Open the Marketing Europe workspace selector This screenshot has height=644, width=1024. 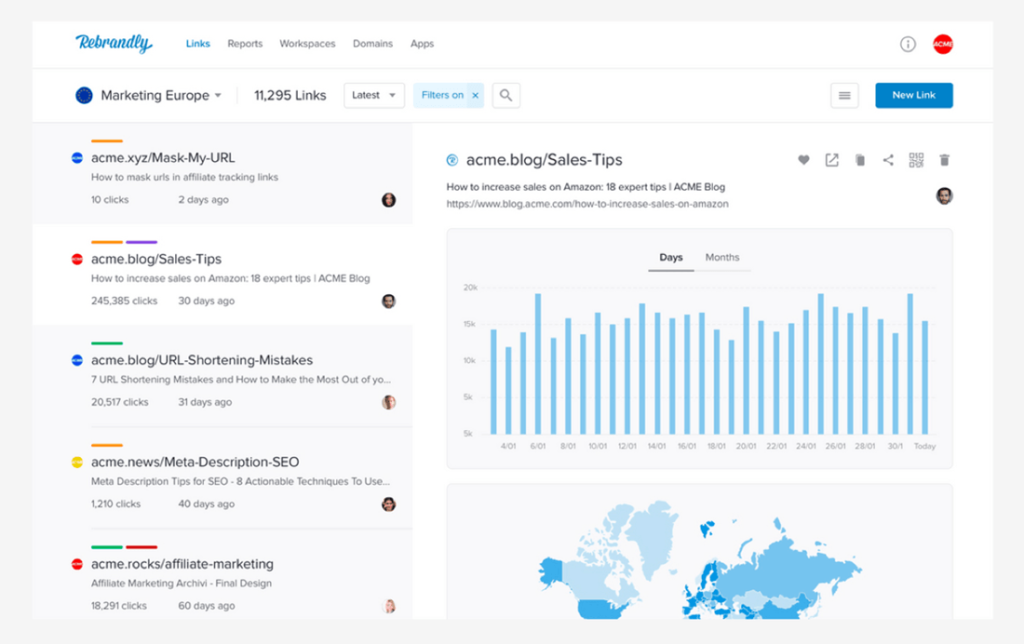(x=150, y=95)
